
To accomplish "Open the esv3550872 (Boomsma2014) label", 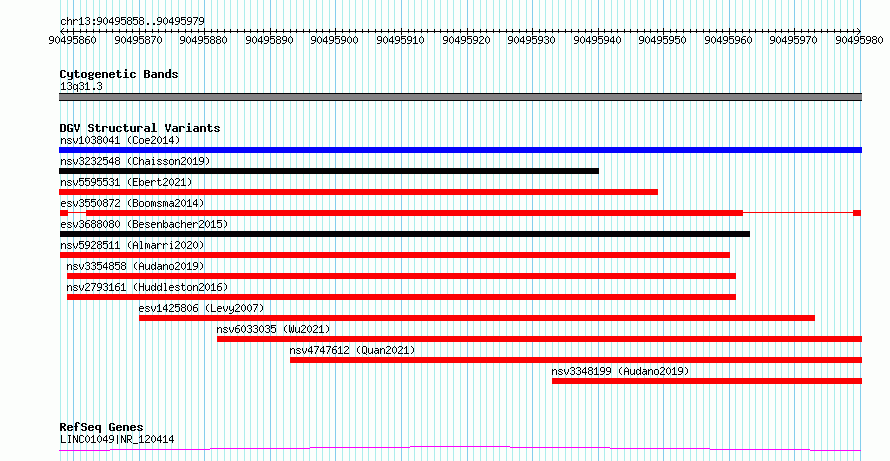I will [132, 203].
